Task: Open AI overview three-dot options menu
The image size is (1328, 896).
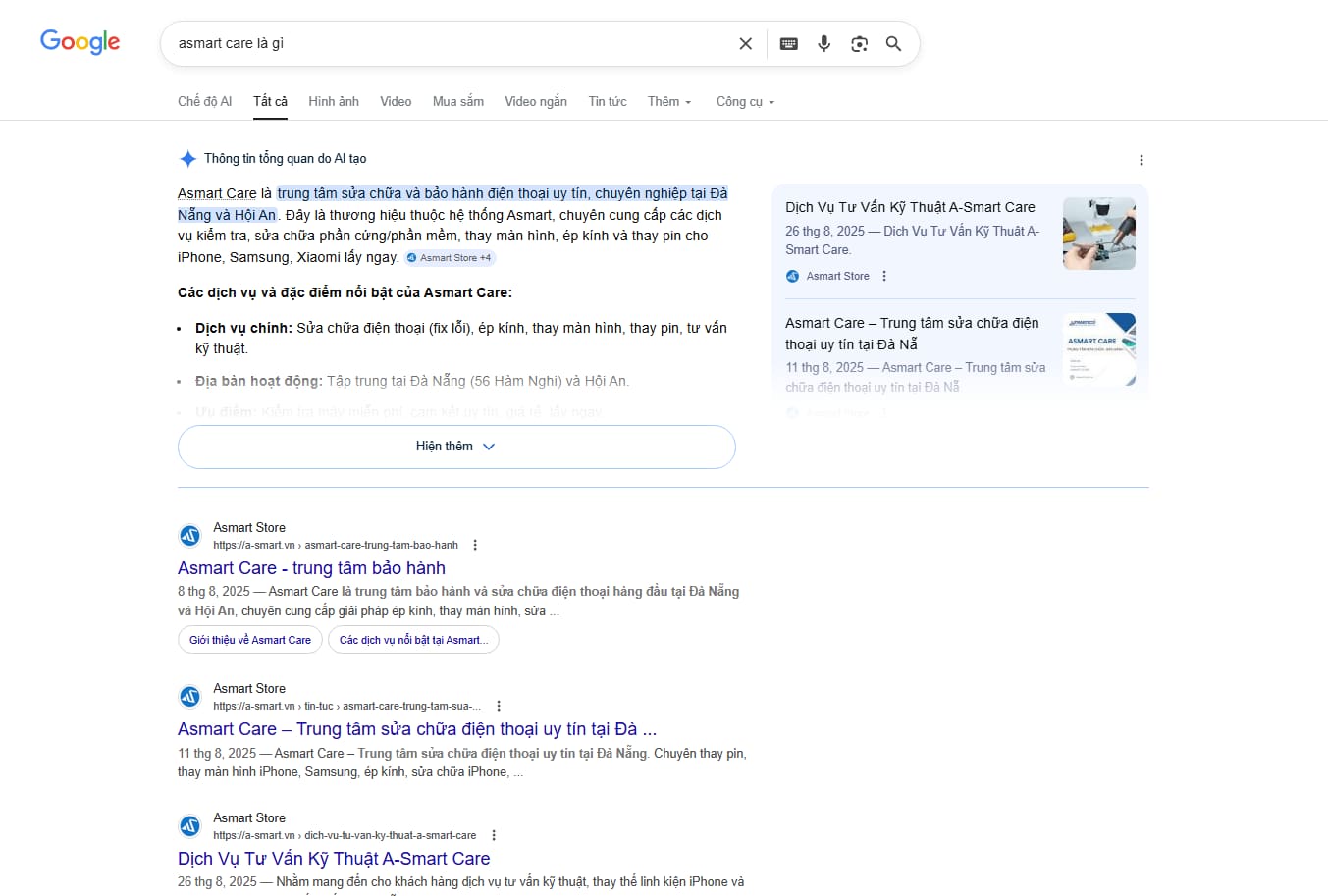Action: click(x=1141, y=160)
